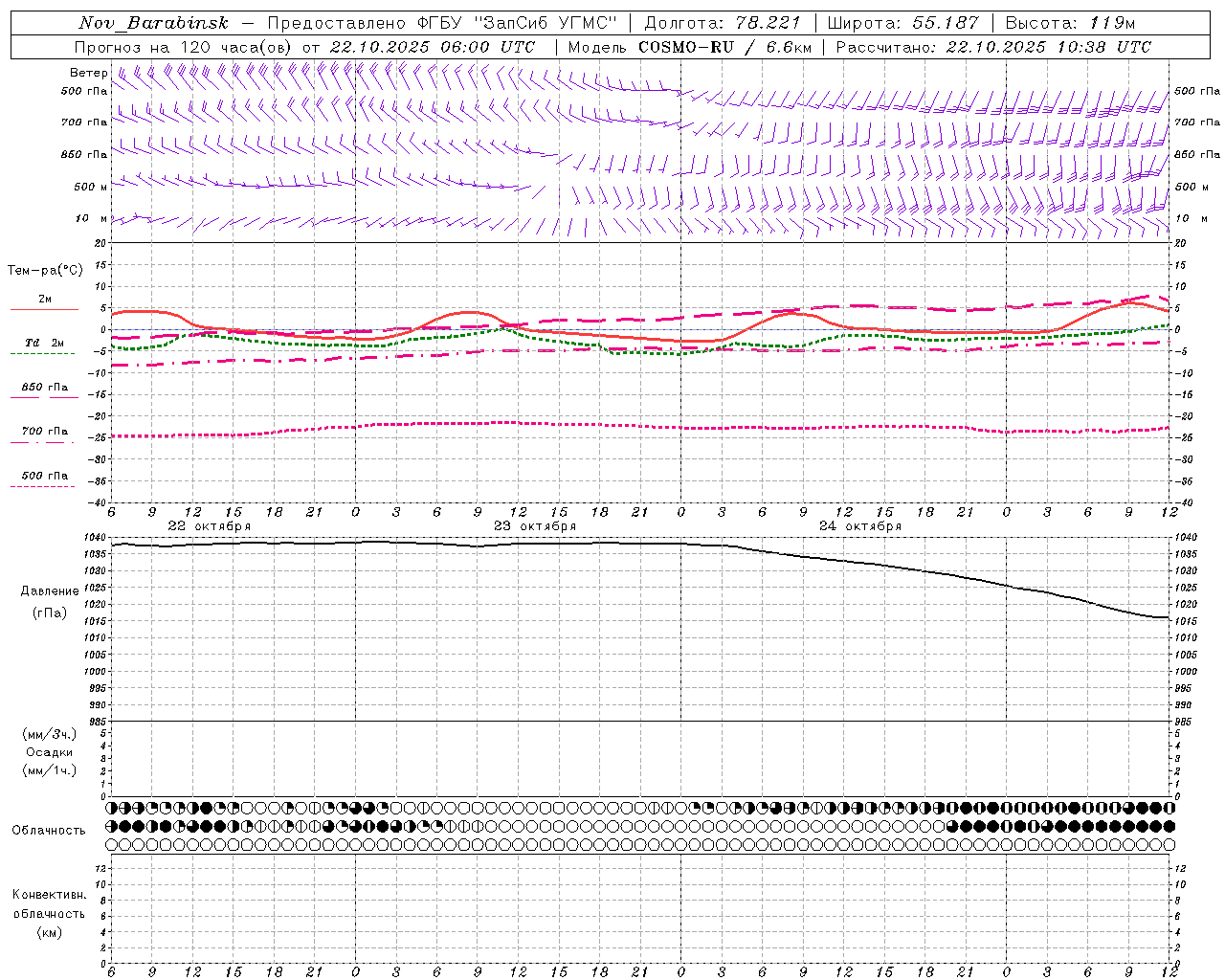The image size is (1225, 980).
Task: Click the Td 2м dew point legend entry
Action: (45, 343)
